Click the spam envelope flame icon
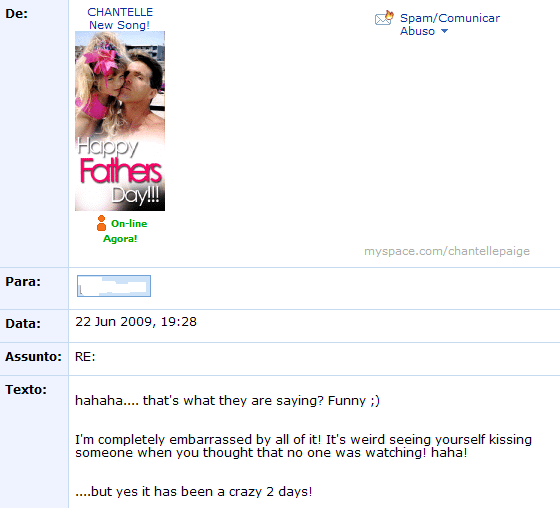Screen dimensions: 560x508 point(384,18)
